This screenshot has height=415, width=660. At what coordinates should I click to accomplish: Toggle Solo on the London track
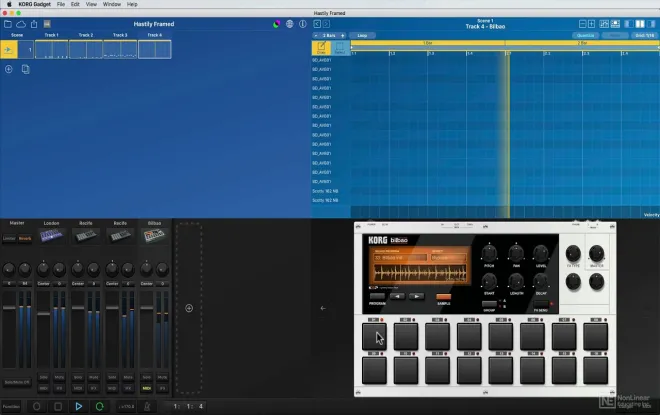tap(43, 378)
